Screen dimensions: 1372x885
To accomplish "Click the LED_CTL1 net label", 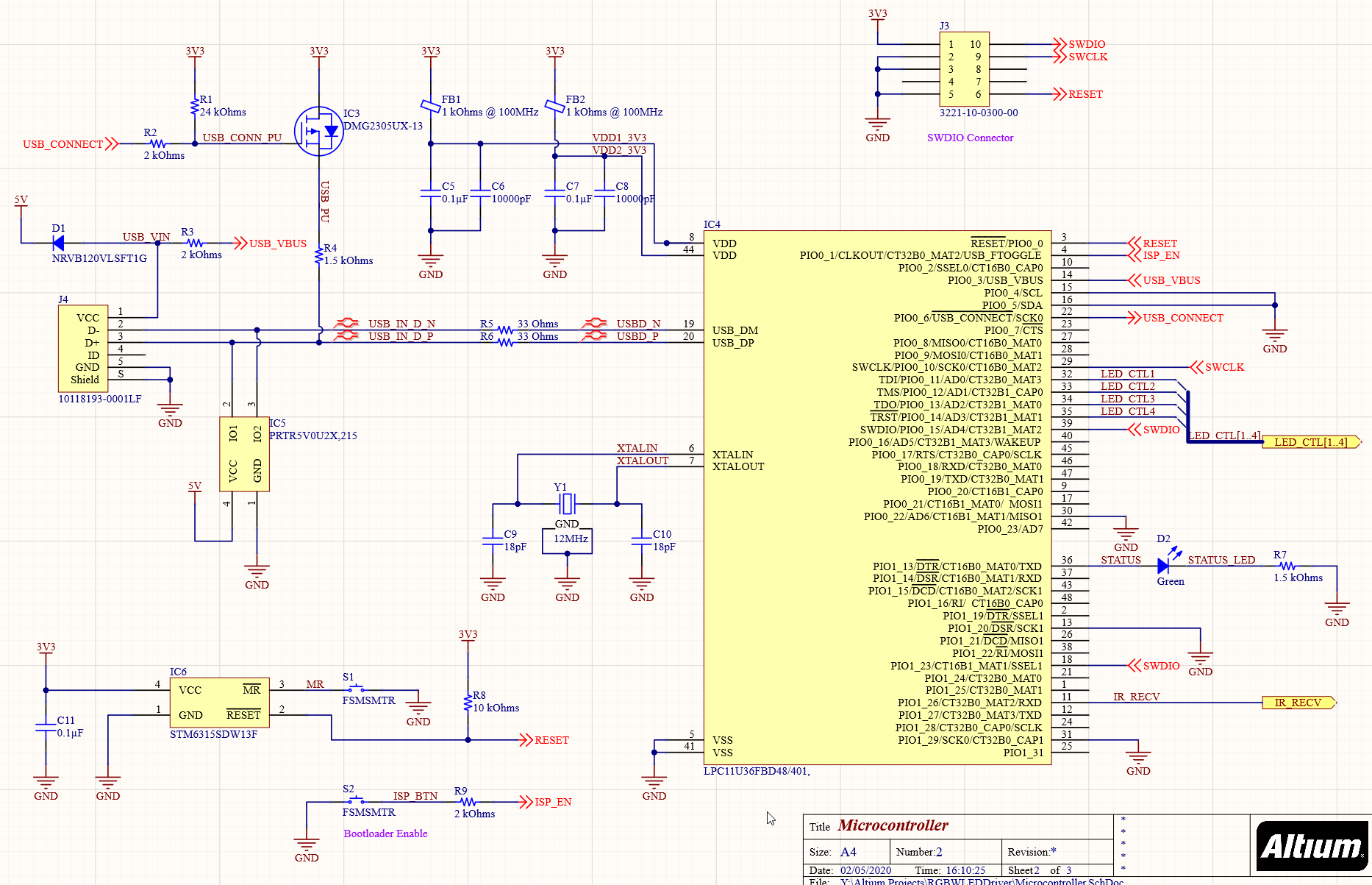I will pyautogui.click(x=1128, y=374).
